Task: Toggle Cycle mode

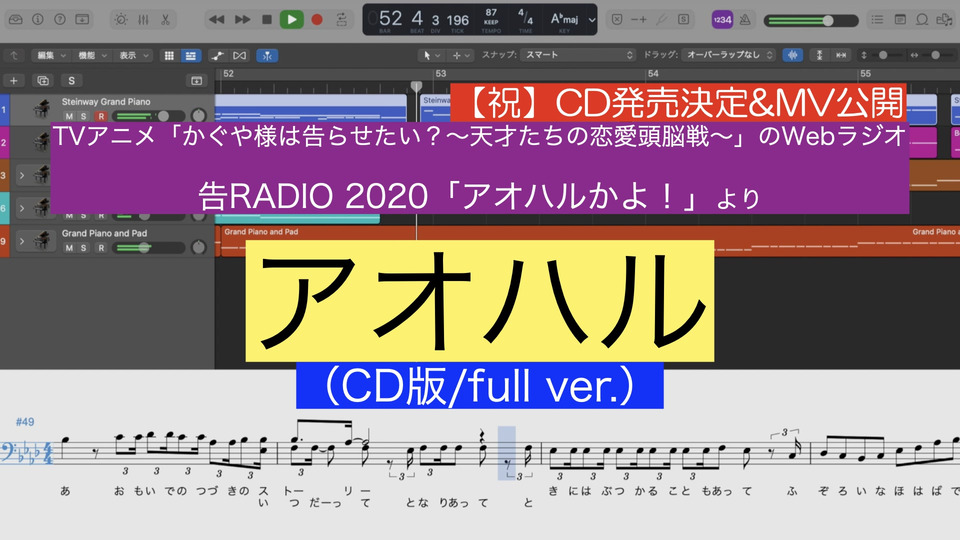Action: point(342,20)
